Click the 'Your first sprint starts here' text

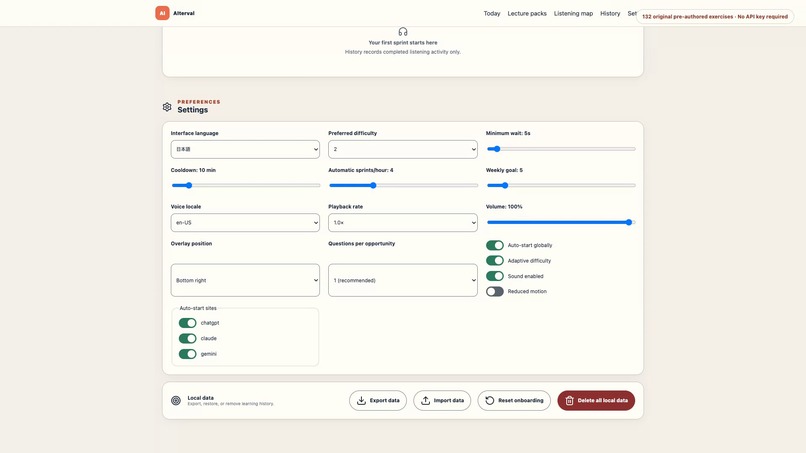403,43
